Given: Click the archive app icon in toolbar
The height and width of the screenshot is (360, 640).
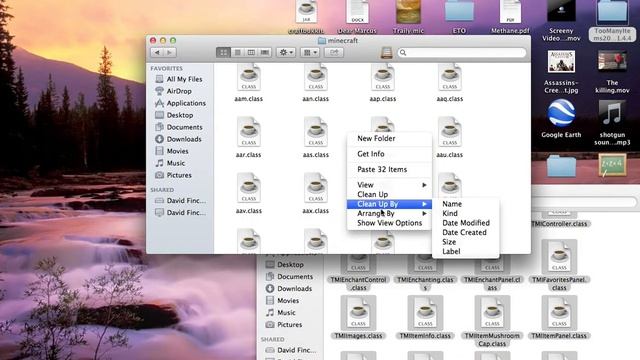Looking at the screenshot, I should (386, 52).
